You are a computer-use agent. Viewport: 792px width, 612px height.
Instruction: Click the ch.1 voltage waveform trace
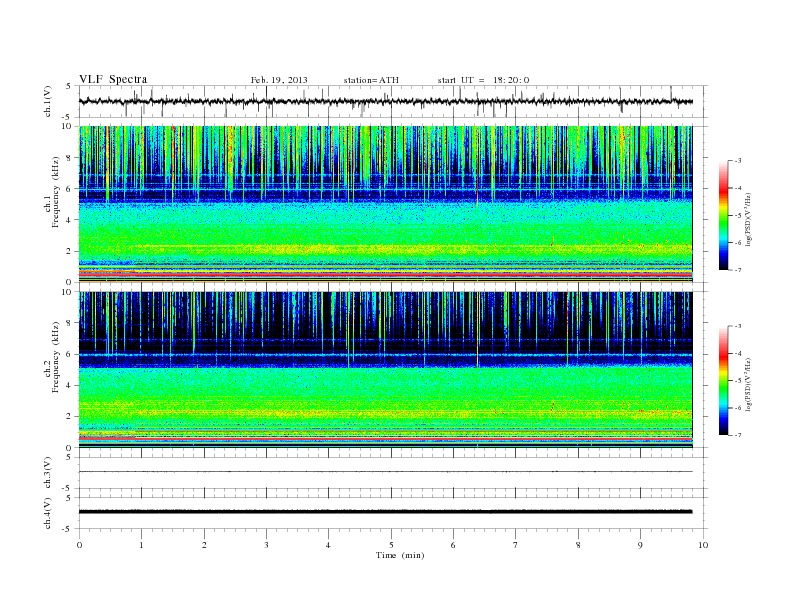[385, 101]
